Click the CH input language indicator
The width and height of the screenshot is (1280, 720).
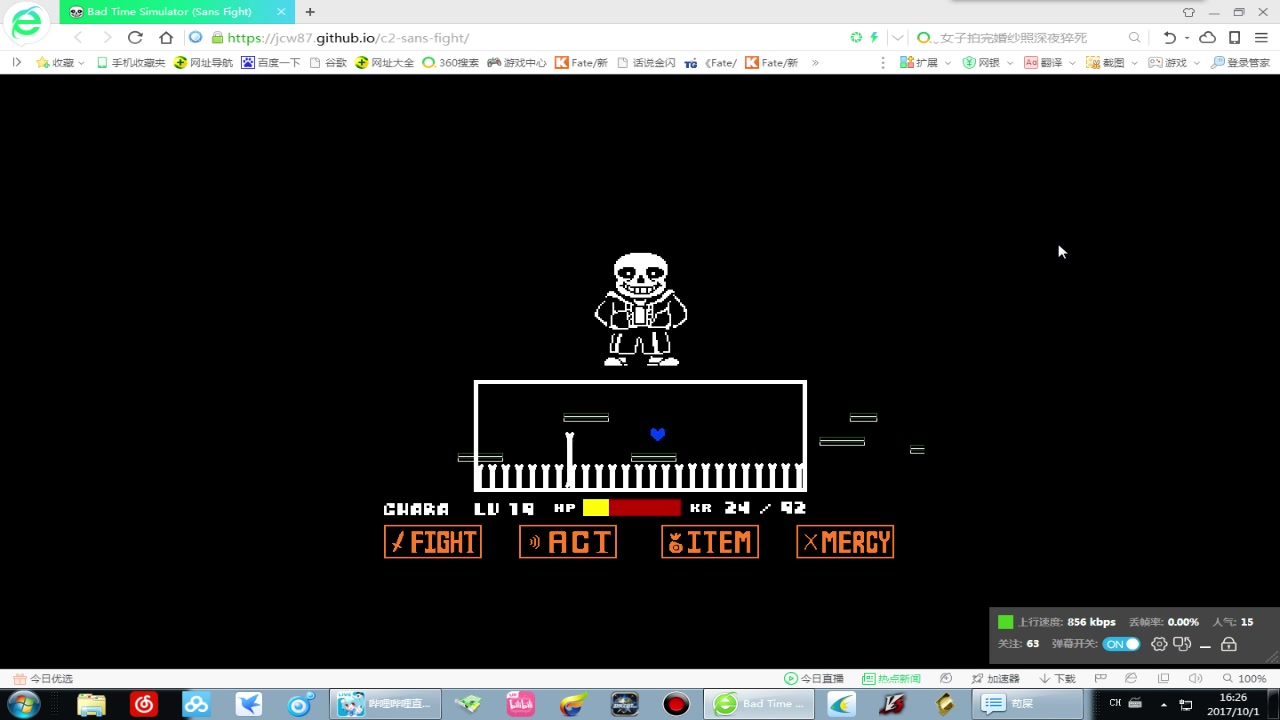coord(1115,703)
